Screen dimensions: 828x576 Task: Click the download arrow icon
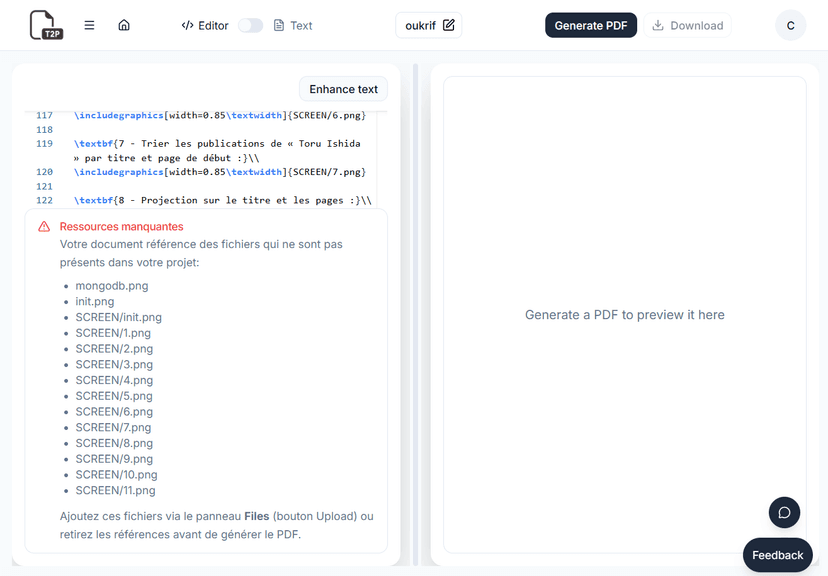tap(658, 26)
